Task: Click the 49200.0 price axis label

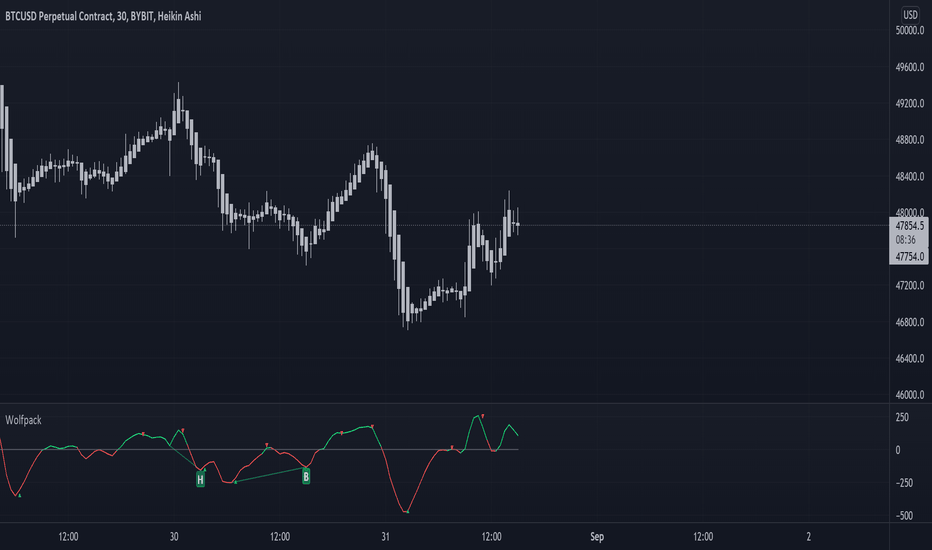Action: pyautogui.click(x=909, y=104)
